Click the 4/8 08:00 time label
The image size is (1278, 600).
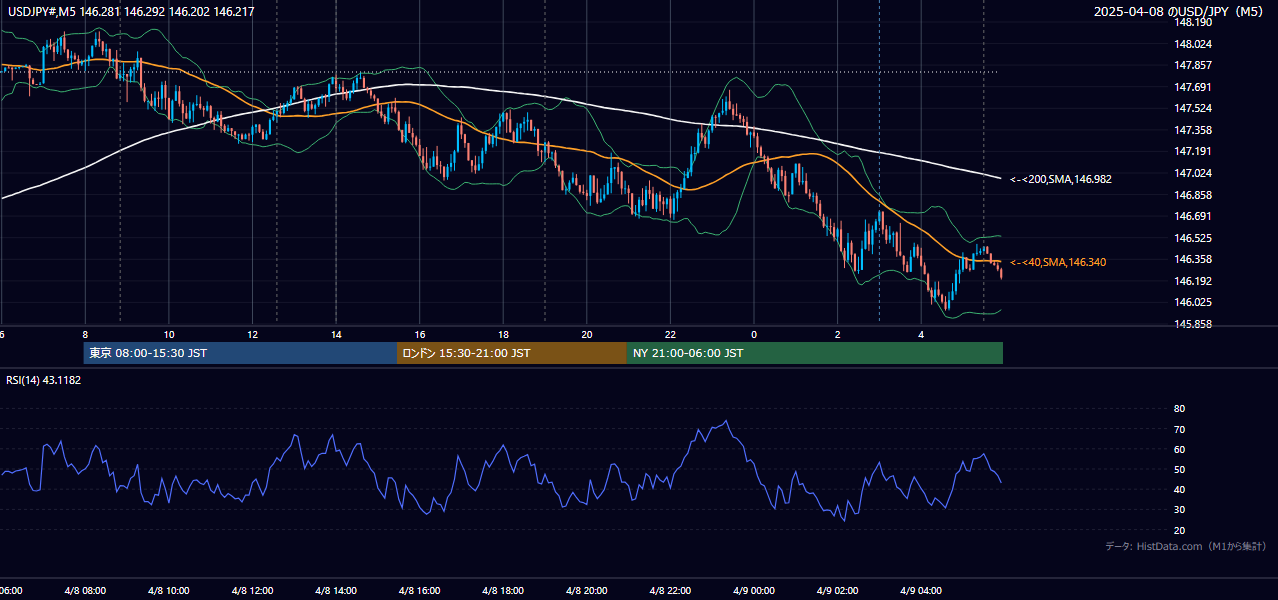84,590
